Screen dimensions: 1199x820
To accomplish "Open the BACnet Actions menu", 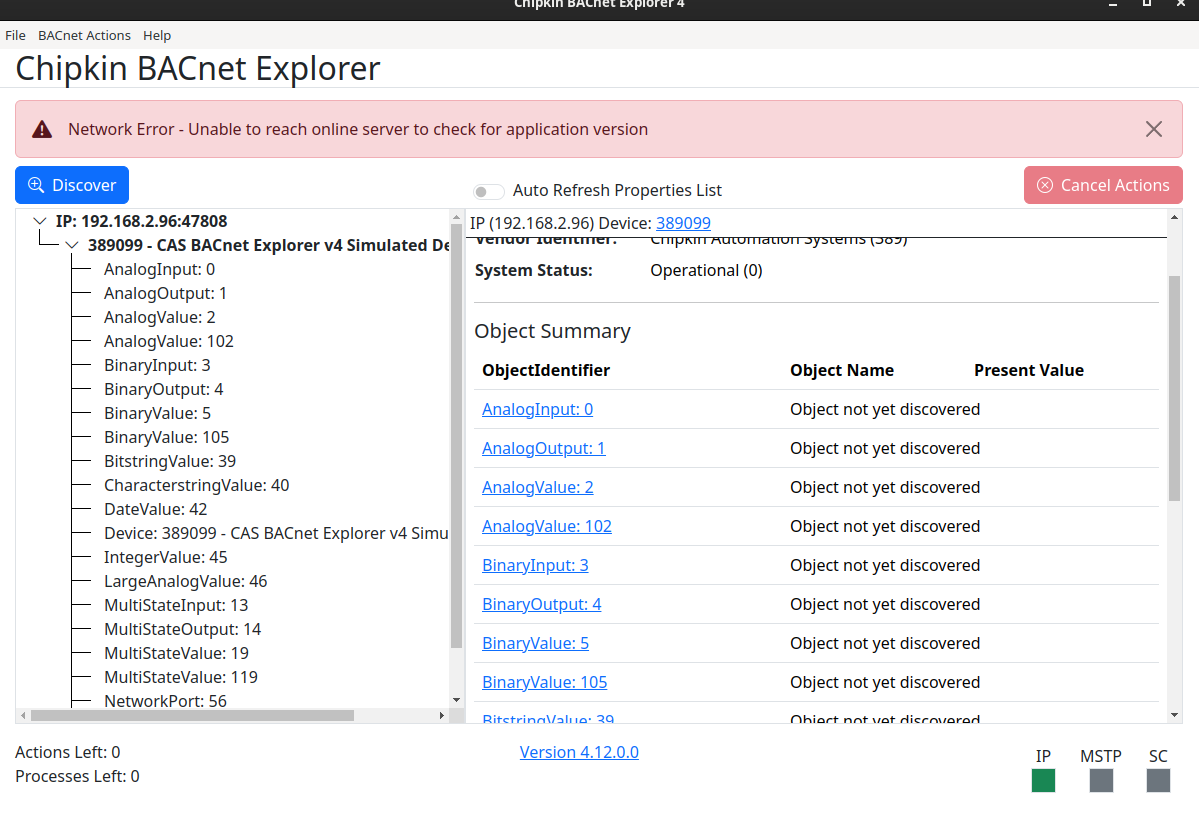I will point(84,35).
